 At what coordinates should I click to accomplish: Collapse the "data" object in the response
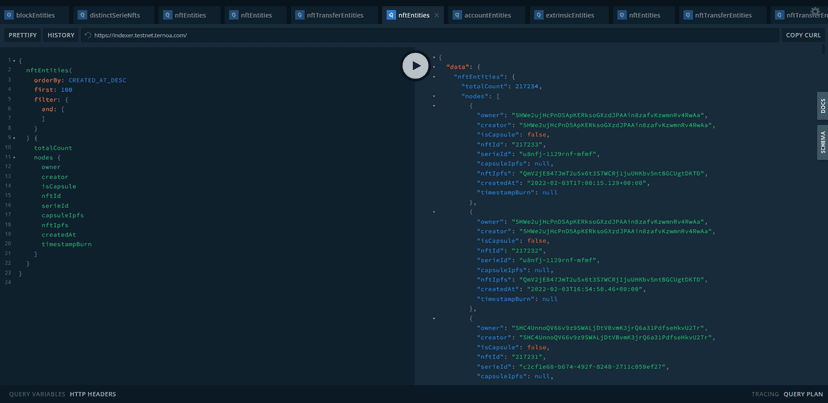pos(434,67)
